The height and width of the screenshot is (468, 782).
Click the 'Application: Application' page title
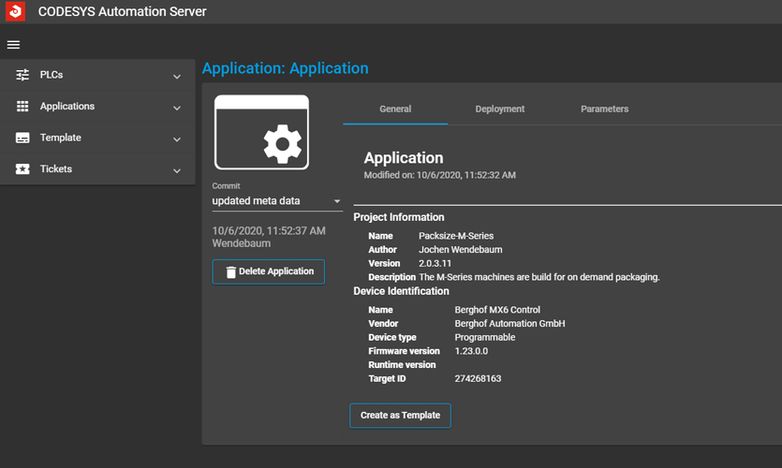[x=285, y=68]
